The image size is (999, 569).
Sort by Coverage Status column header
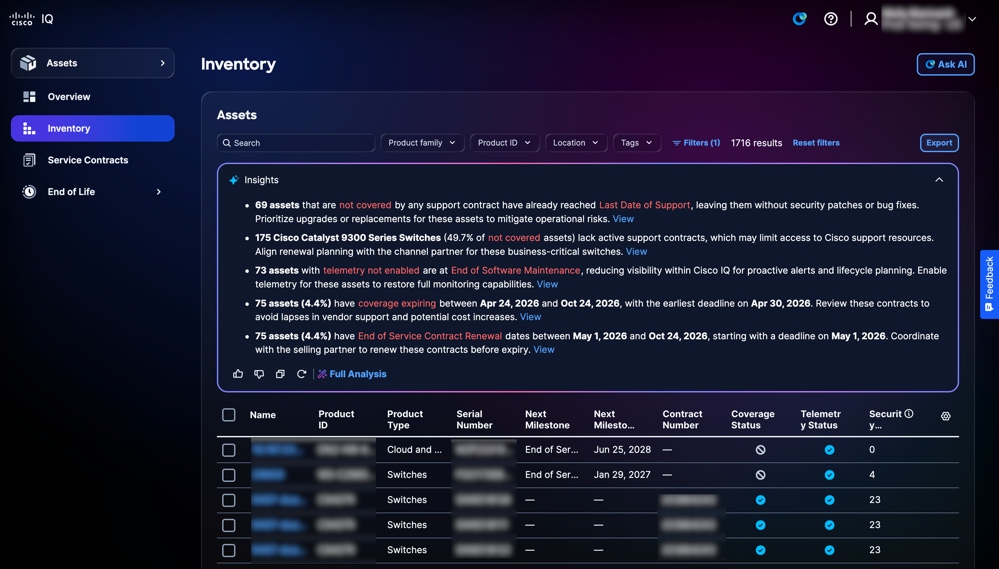(x=752, y=419)
